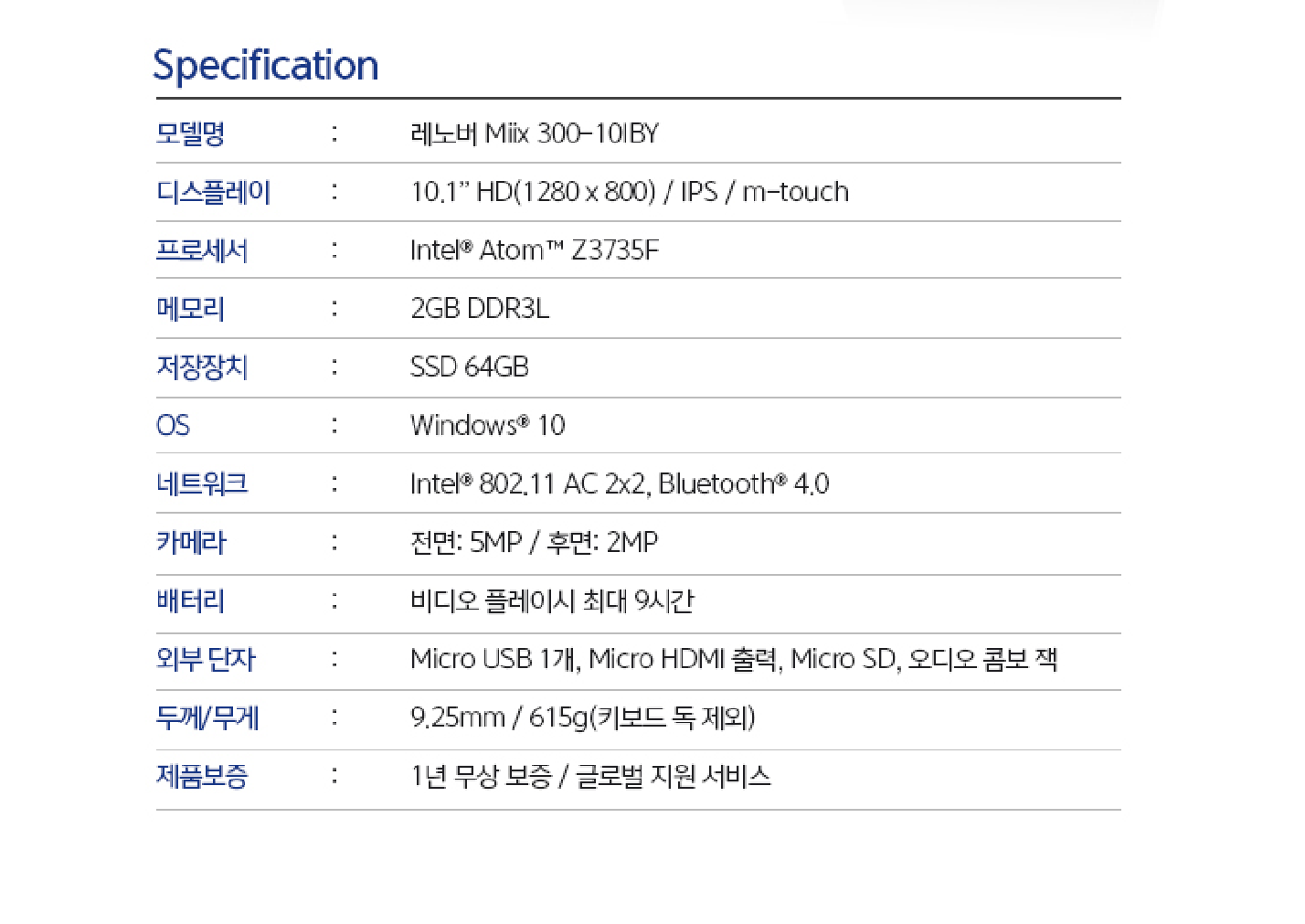Click the 프로세서 label
The image size is (1305, 924).
202,250
